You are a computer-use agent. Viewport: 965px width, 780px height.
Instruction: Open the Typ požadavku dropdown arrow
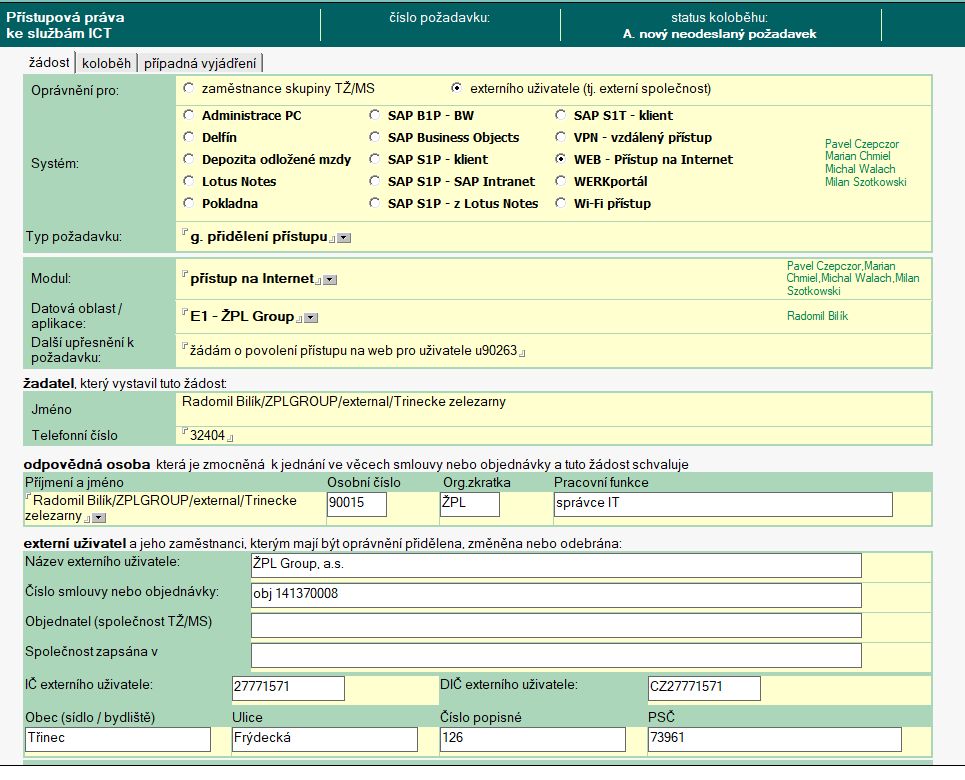(x=344, y=238)
